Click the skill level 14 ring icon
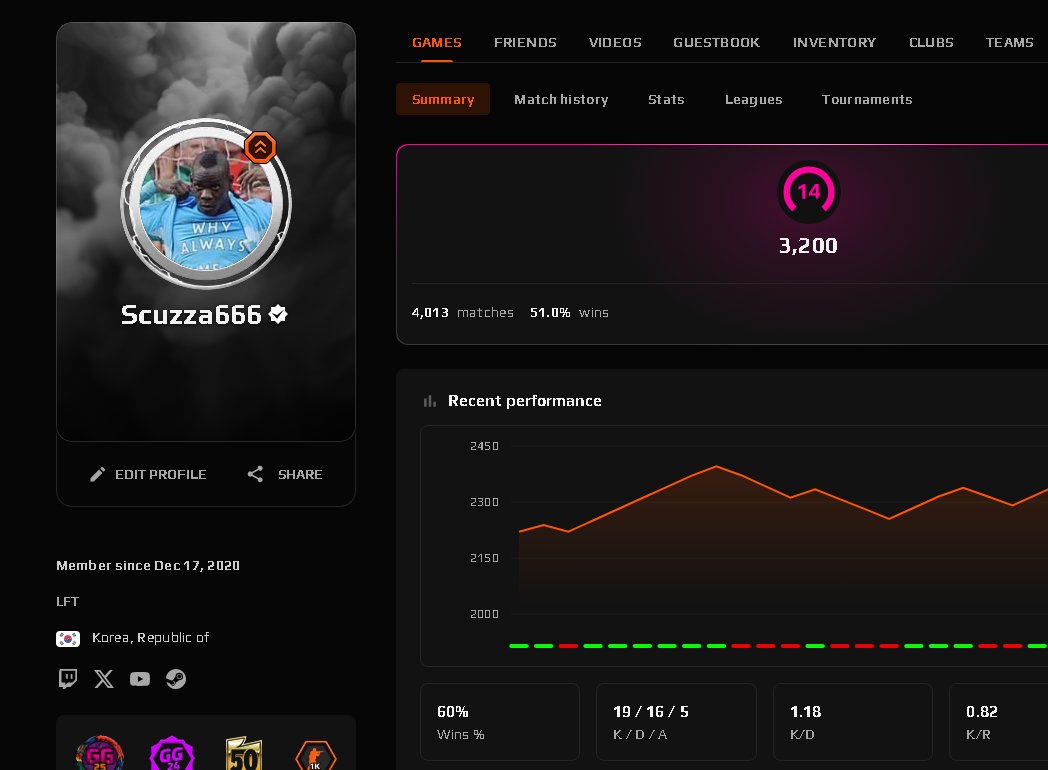This screenshot has width=1048, height=770. pos(809,192)
